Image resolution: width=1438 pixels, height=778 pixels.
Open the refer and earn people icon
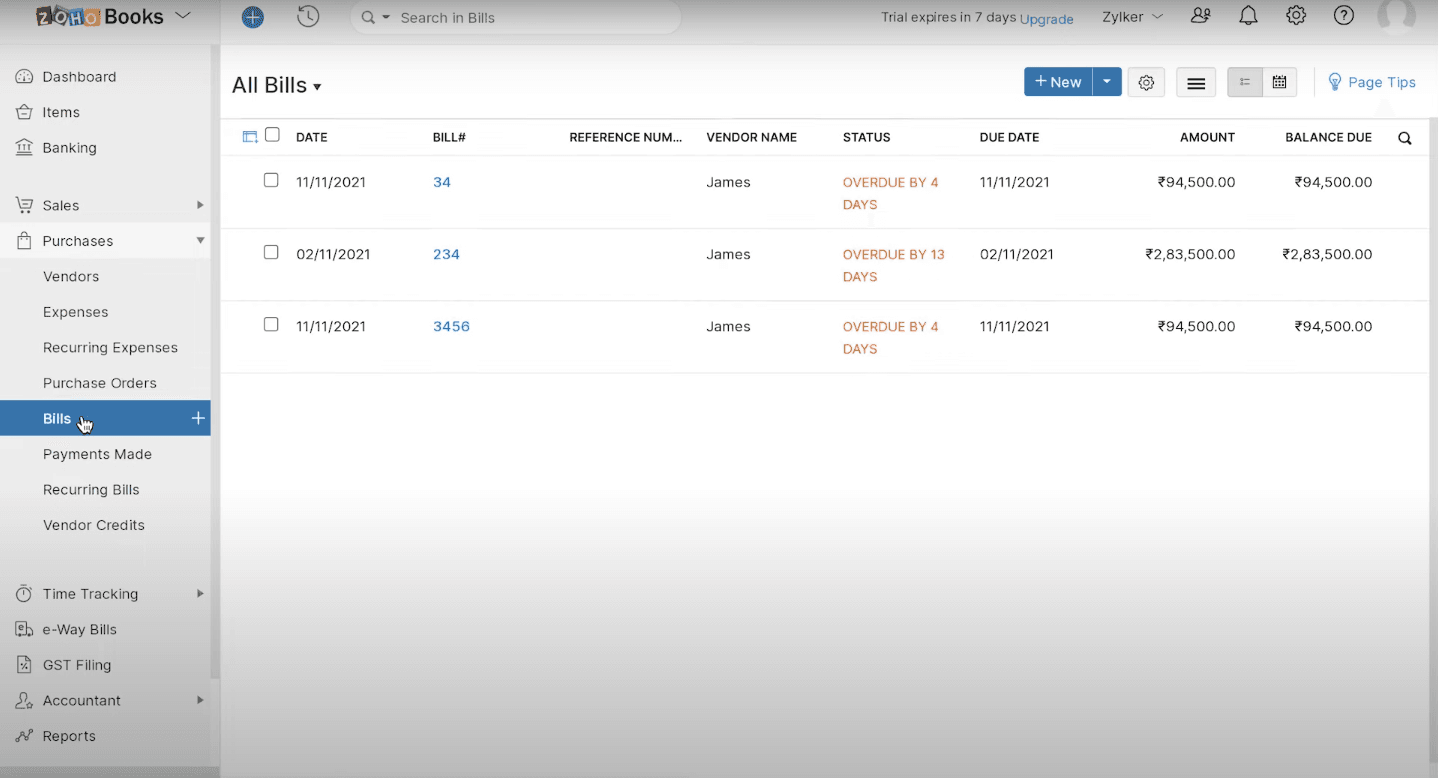coord(1200,16)
